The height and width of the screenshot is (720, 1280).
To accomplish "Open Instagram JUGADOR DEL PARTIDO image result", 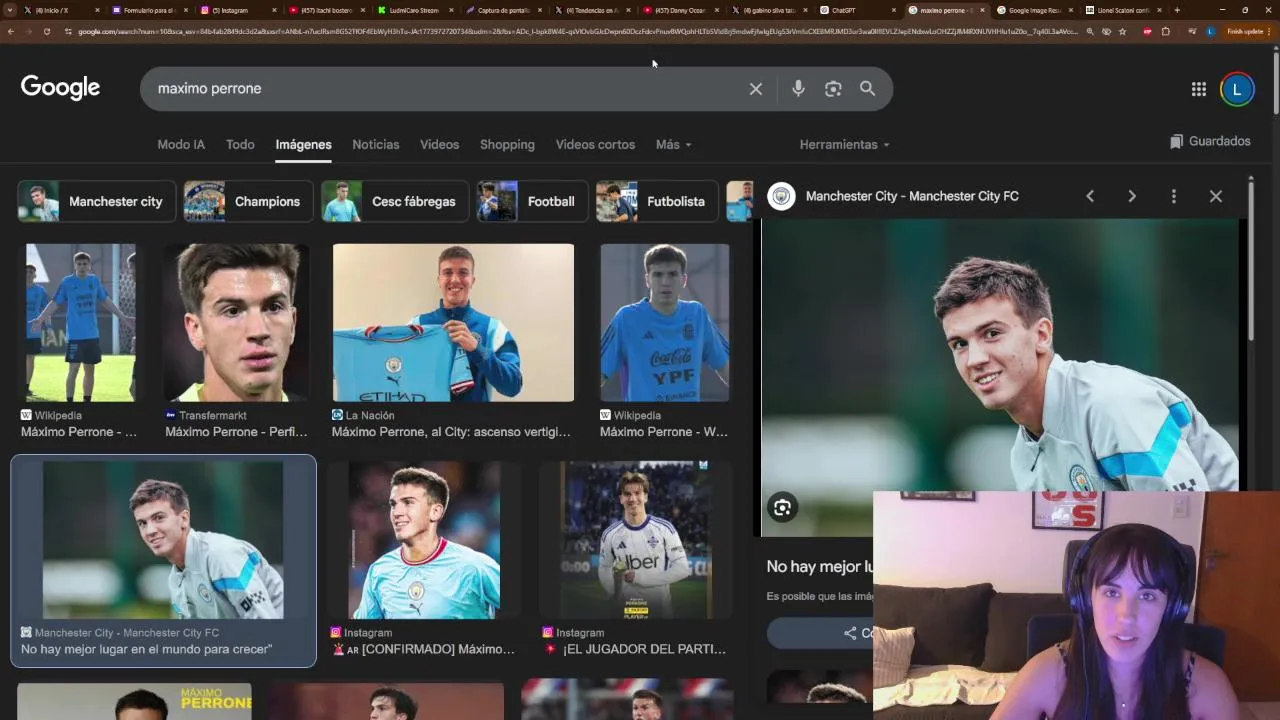I will (x=634, y=540).
